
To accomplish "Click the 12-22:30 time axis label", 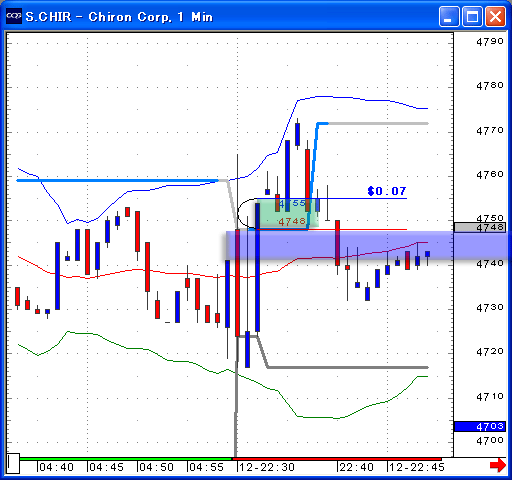I will [x=267, y=467].
